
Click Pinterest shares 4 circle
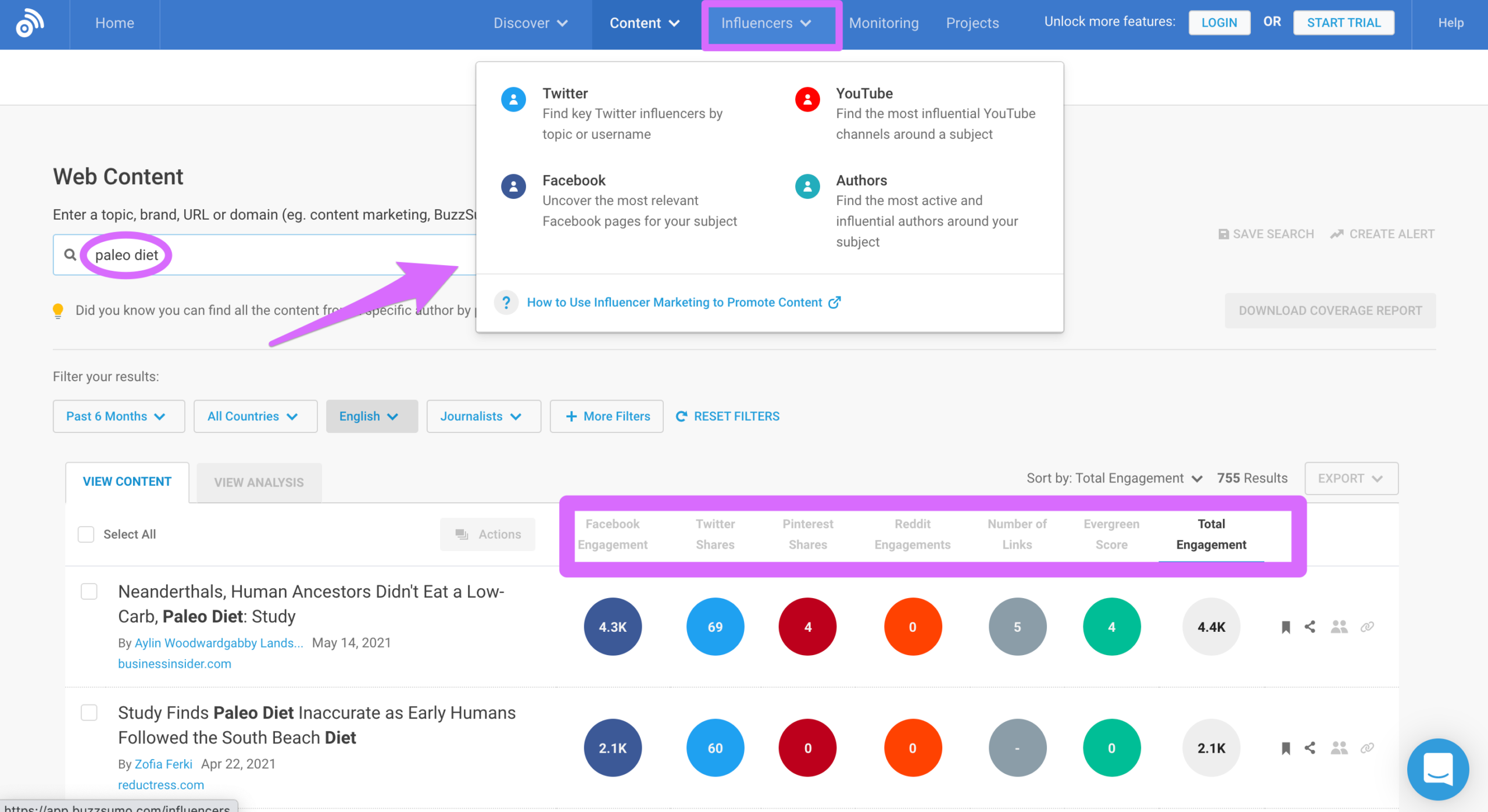point(807,627)
